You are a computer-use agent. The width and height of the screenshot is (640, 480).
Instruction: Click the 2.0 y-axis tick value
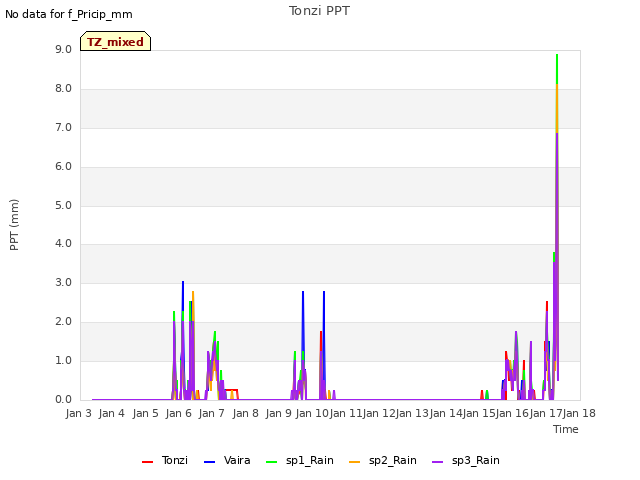coord(63,322)
